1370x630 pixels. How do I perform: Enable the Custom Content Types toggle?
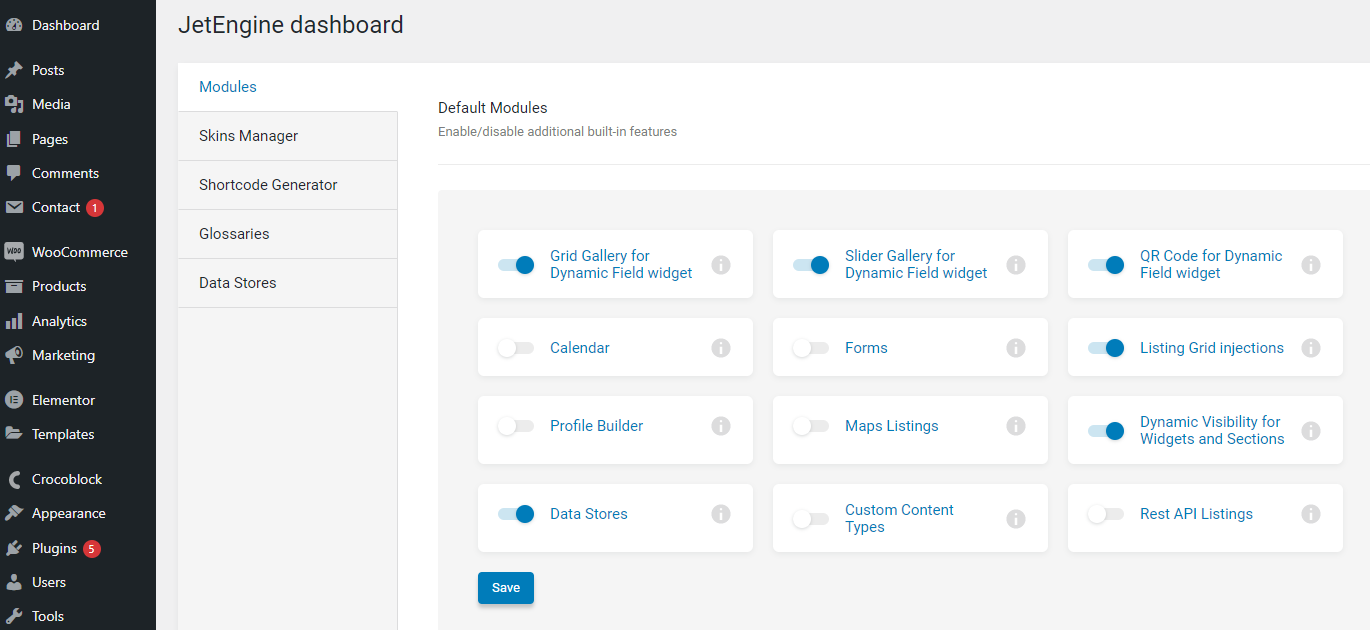(x=811, y=519)
